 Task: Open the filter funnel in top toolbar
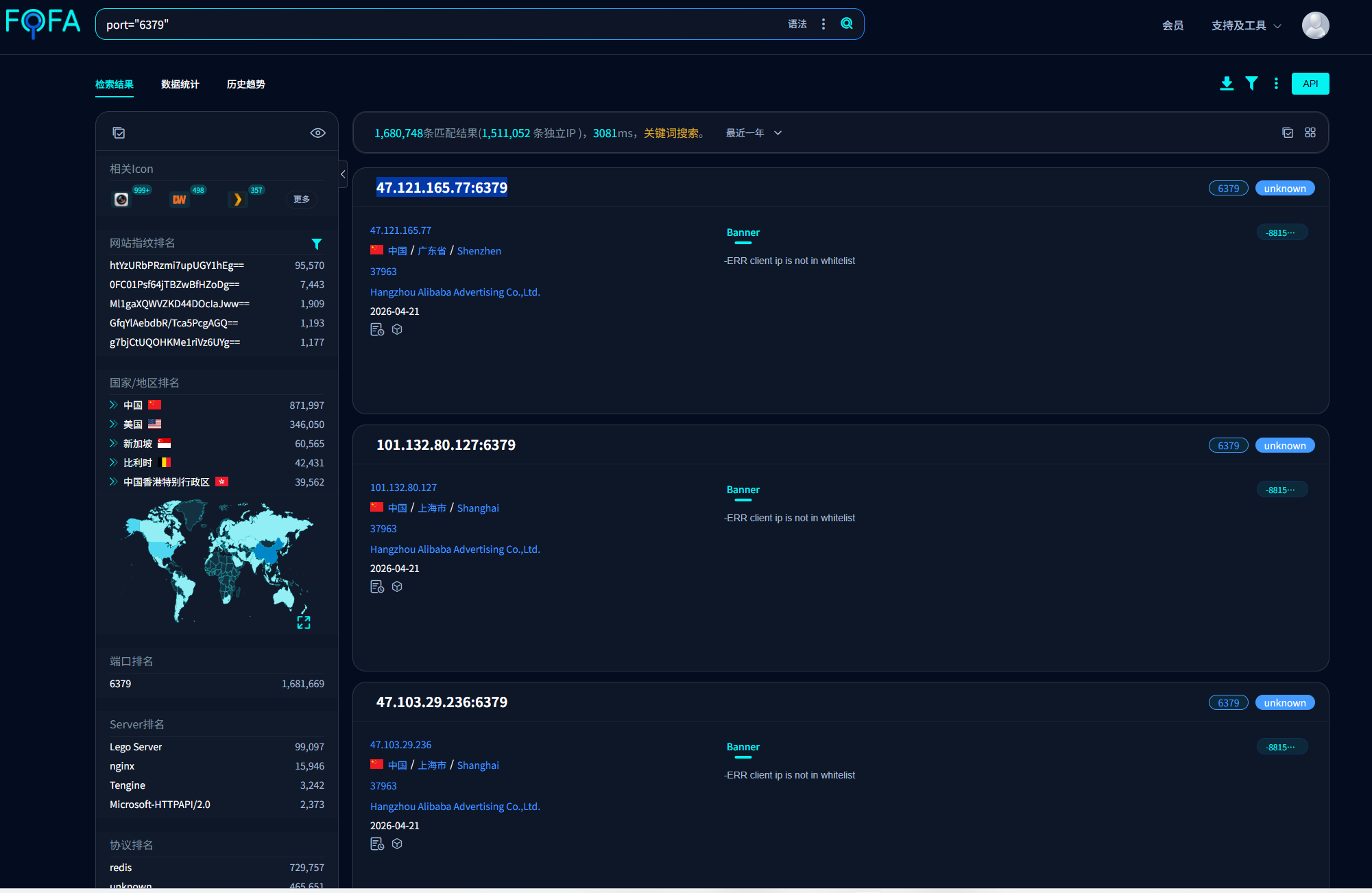pos(1251,84)
